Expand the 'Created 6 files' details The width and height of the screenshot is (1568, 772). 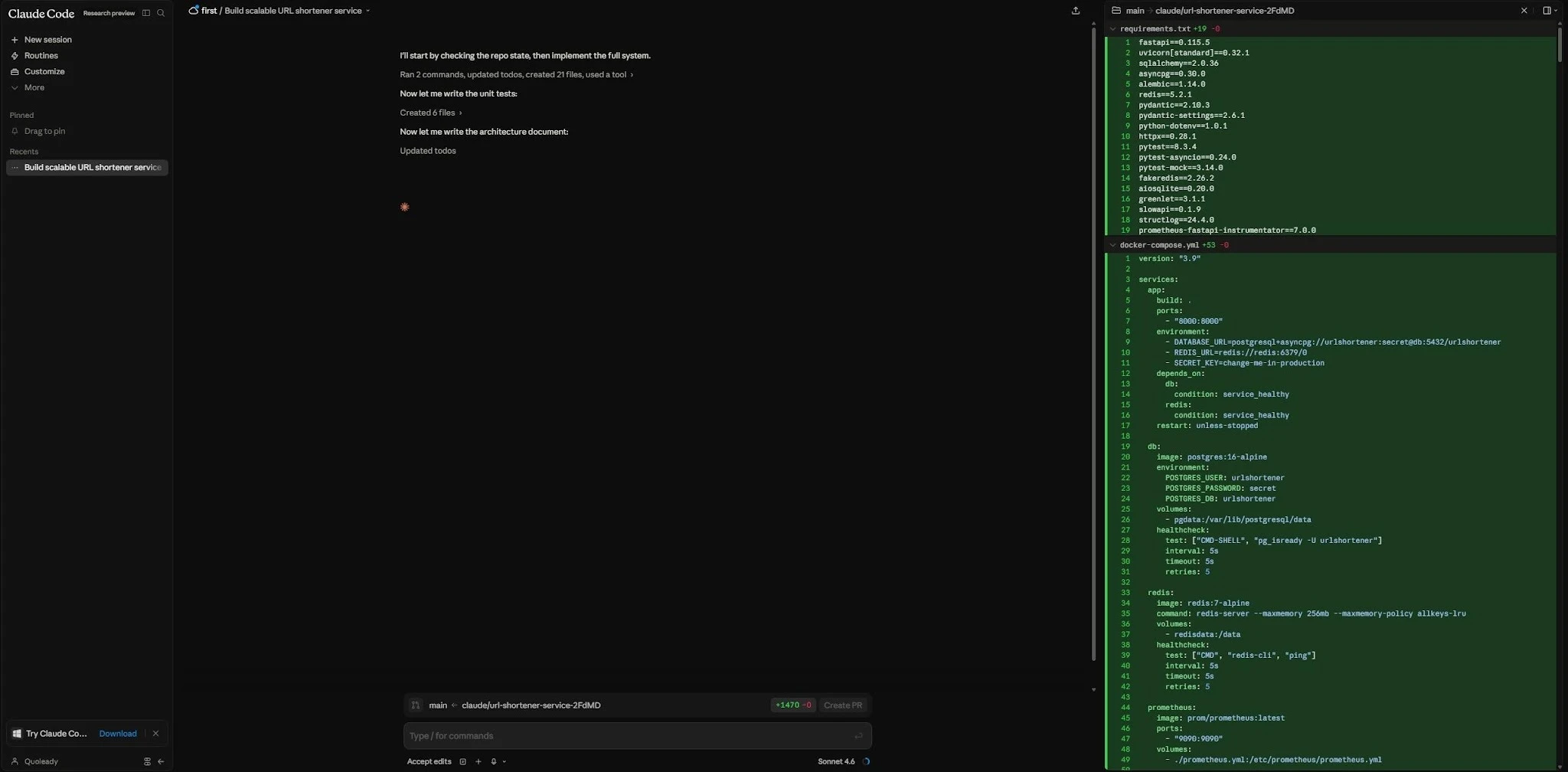click(430, 113)
